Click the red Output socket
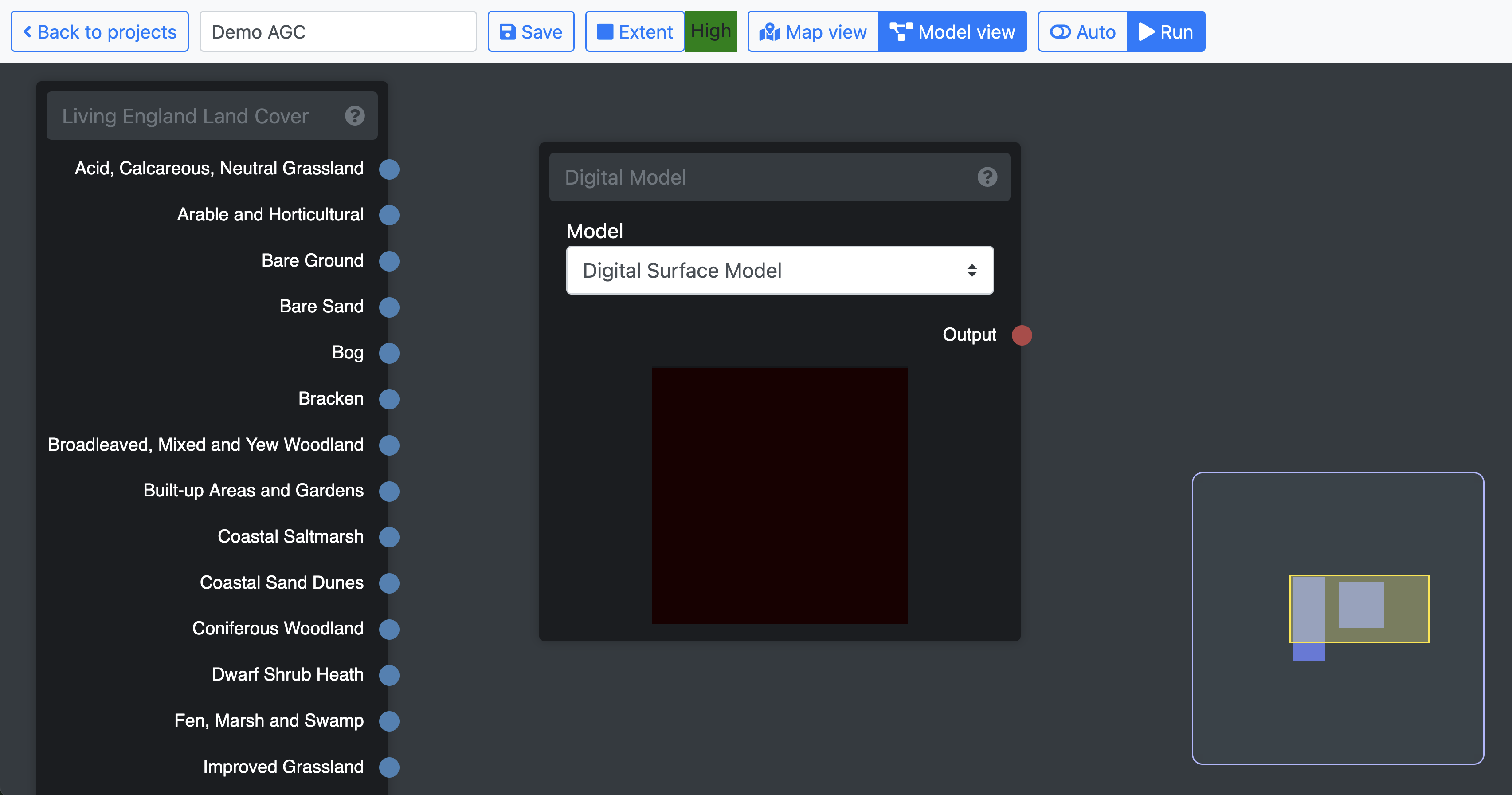The image size is (1512, 795). point(1021,335)
